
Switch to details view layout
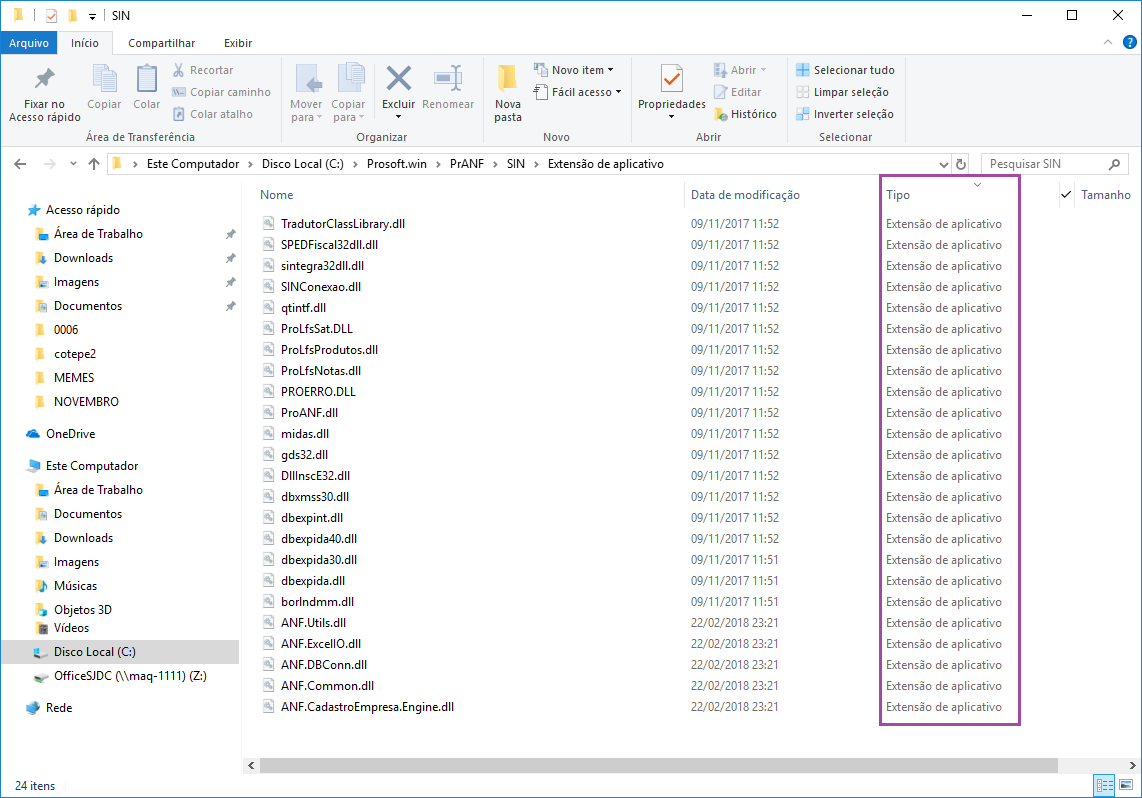pos(1104,785)
